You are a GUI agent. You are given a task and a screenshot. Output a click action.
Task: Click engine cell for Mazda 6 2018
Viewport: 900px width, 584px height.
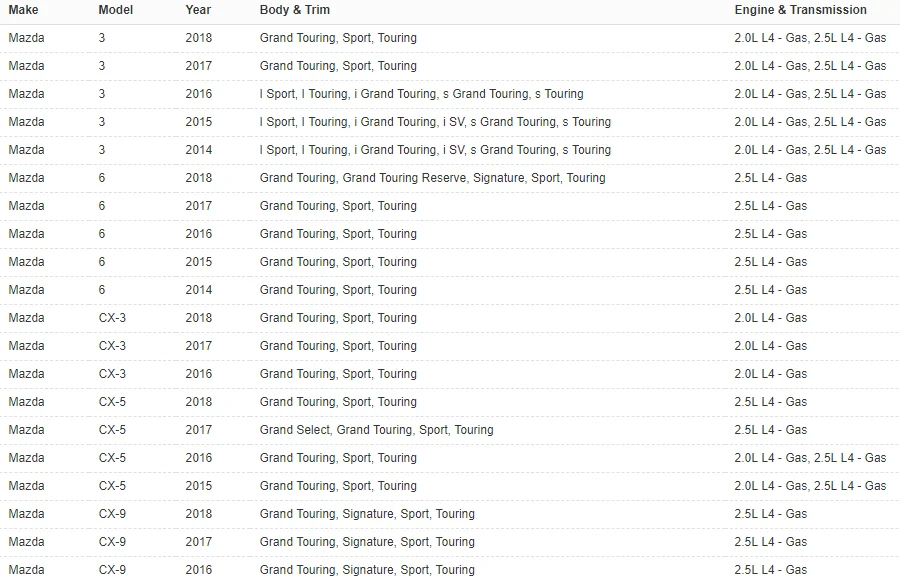770,178
